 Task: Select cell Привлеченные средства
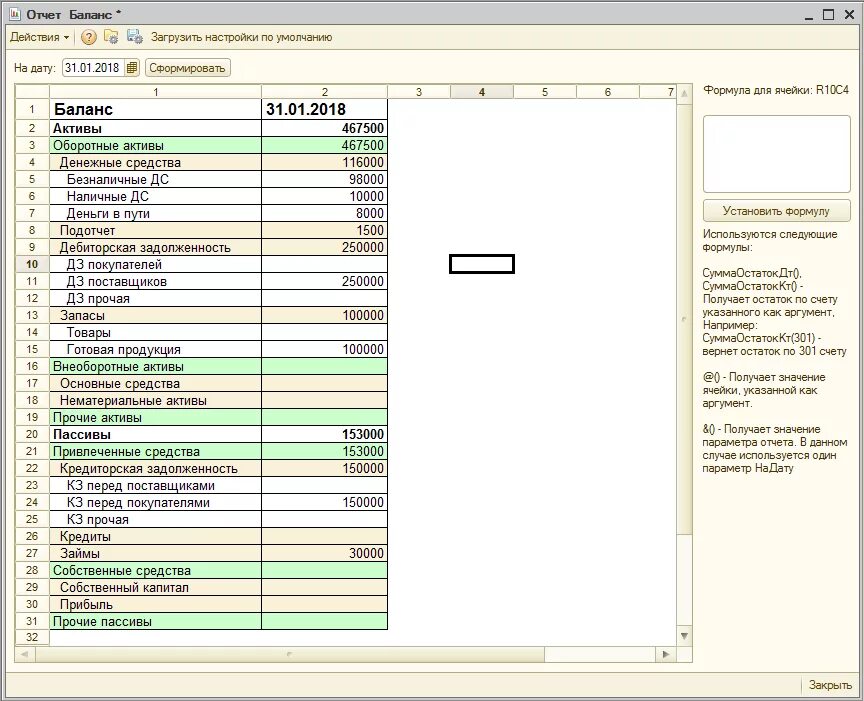(155, 451)
